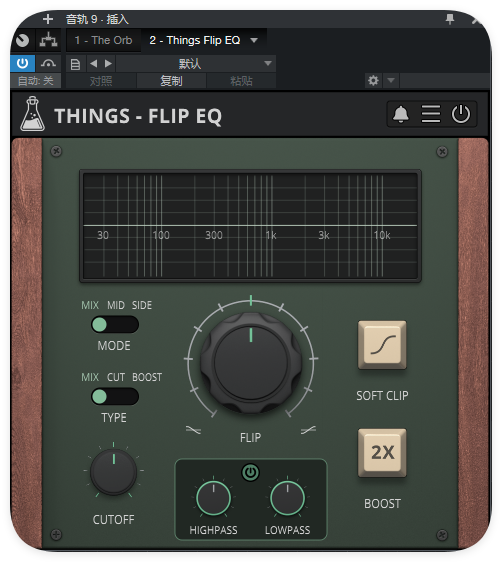Enable the SOFT CLIP curve button
The width and height of the screenshot is (502, 562).
click(x=382, y=345)
